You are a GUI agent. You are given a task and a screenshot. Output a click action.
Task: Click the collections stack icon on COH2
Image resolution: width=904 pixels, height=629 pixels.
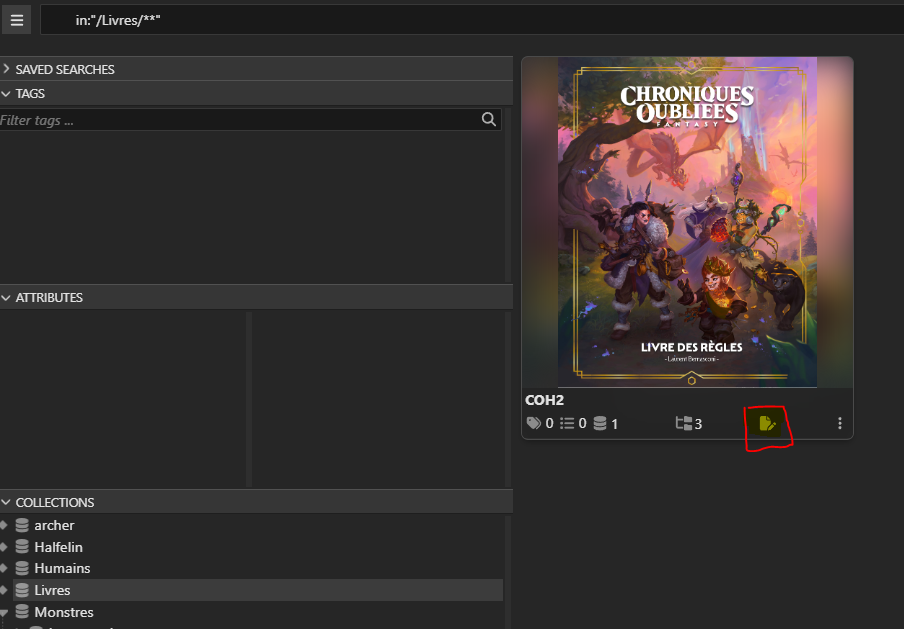coord(600,423)
